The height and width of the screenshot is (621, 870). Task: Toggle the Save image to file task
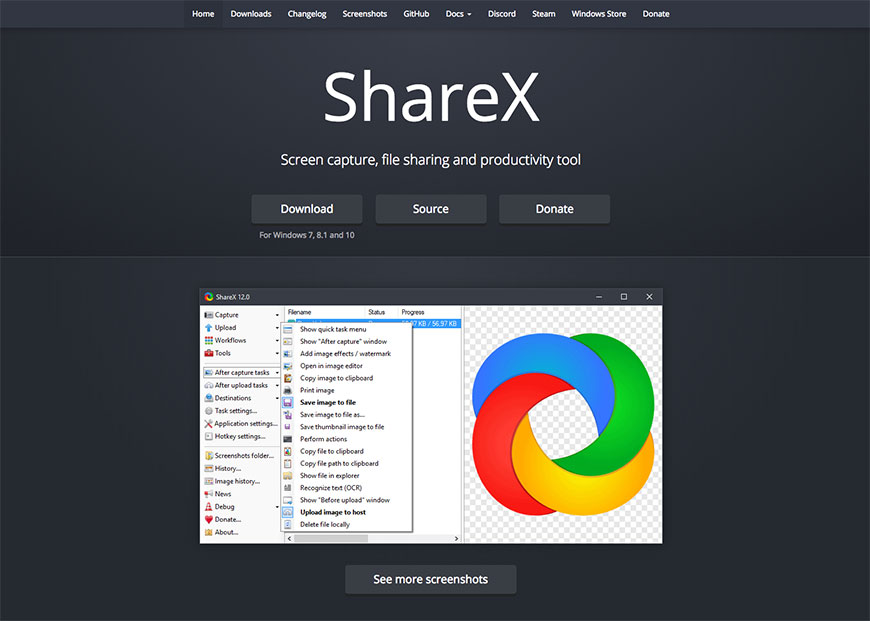click(327, 402)
